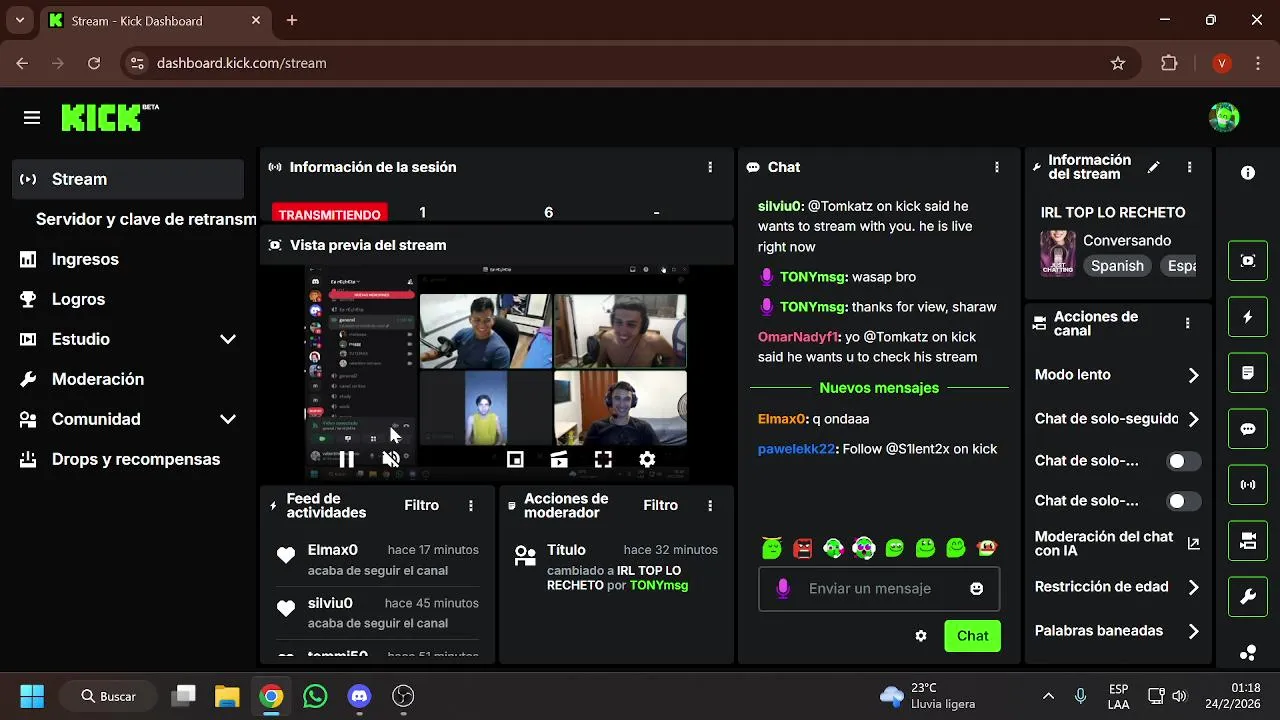Open the Chat panel three-dot menu
This screenshot has width=1280, height=720.
pos(997,167)
